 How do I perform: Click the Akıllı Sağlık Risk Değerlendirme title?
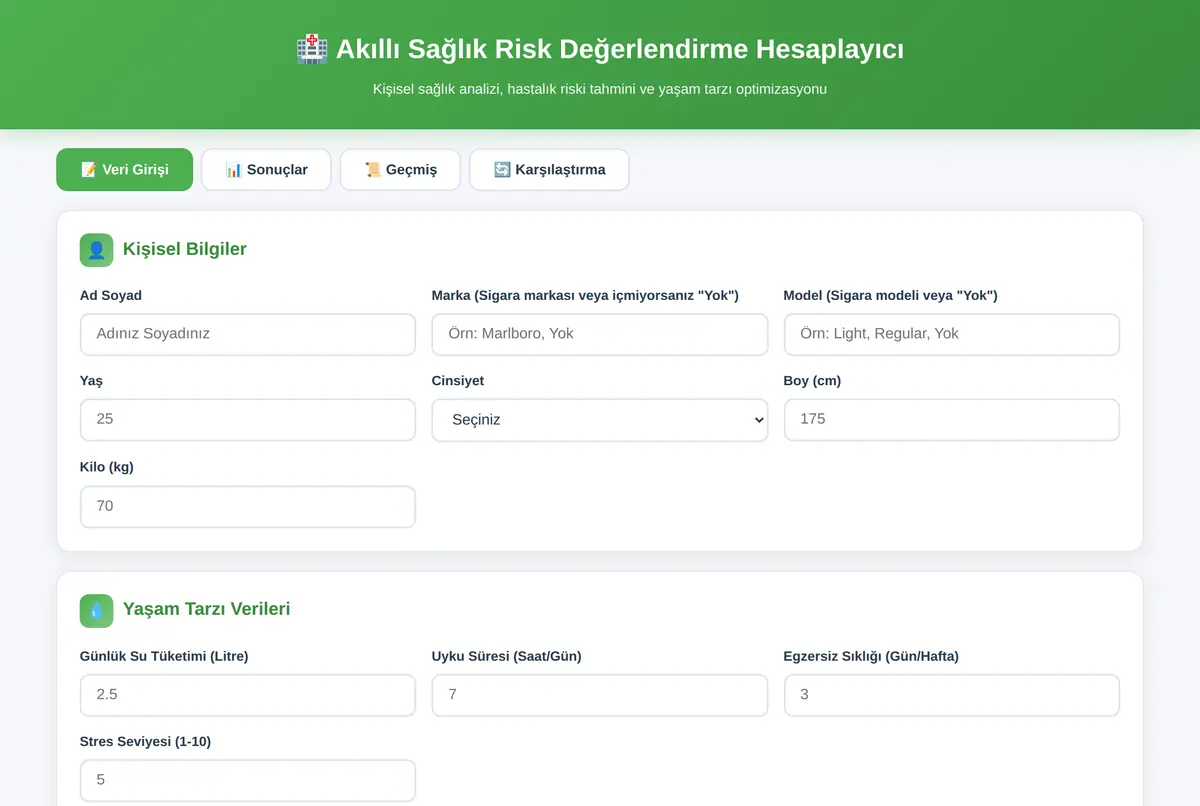click(620, 49)
